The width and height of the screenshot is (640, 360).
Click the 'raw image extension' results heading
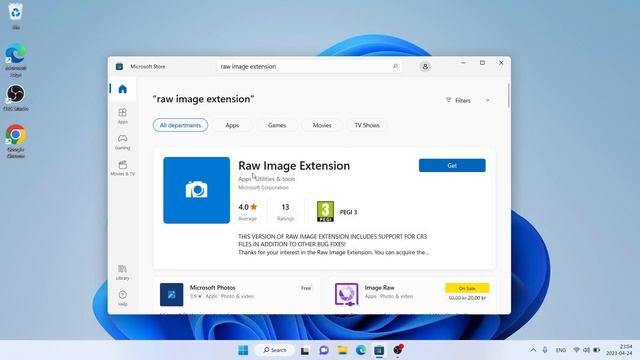[x=204, y=99]
